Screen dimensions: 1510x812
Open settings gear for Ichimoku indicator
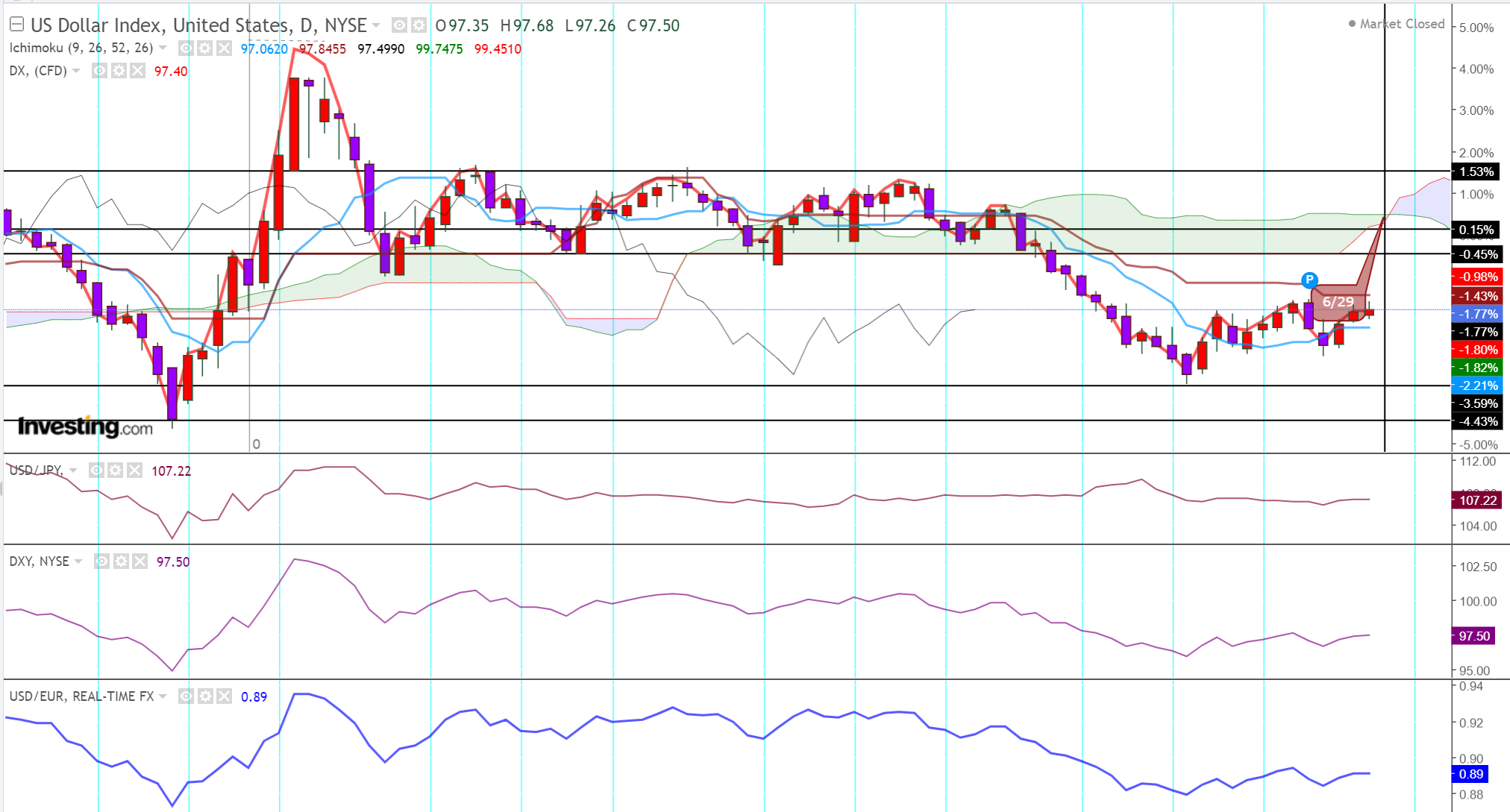205,48
